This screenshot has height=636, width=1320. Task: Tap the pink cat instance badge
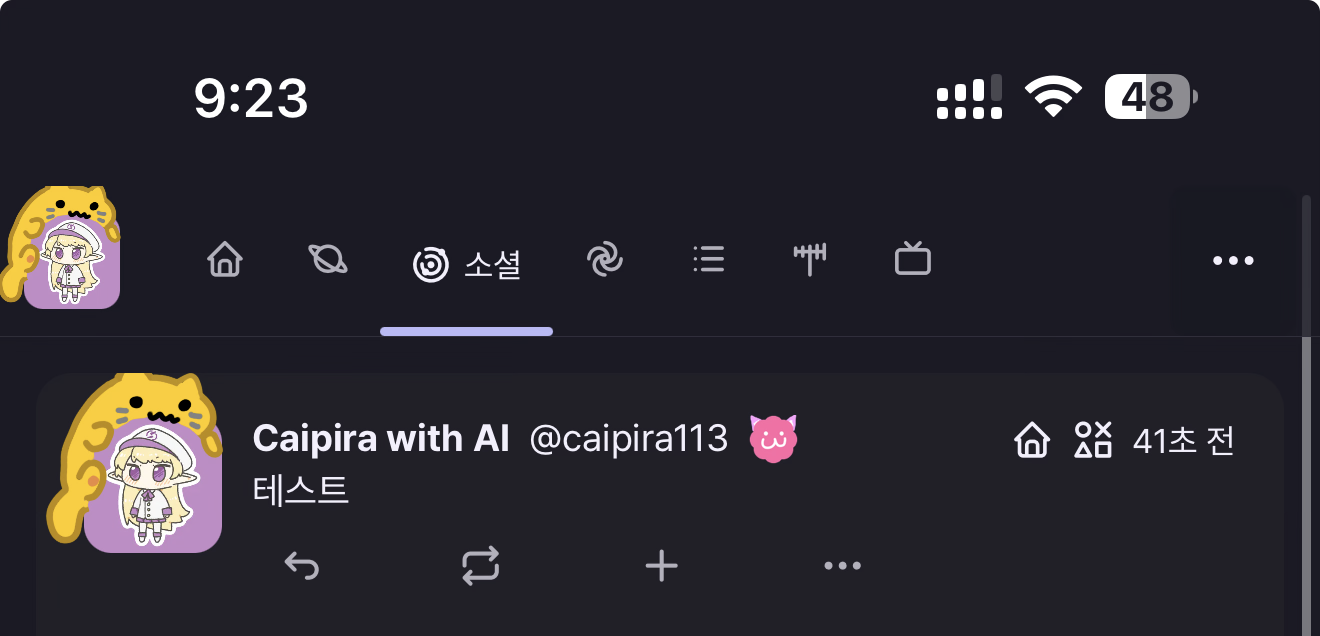click(773, 439)
